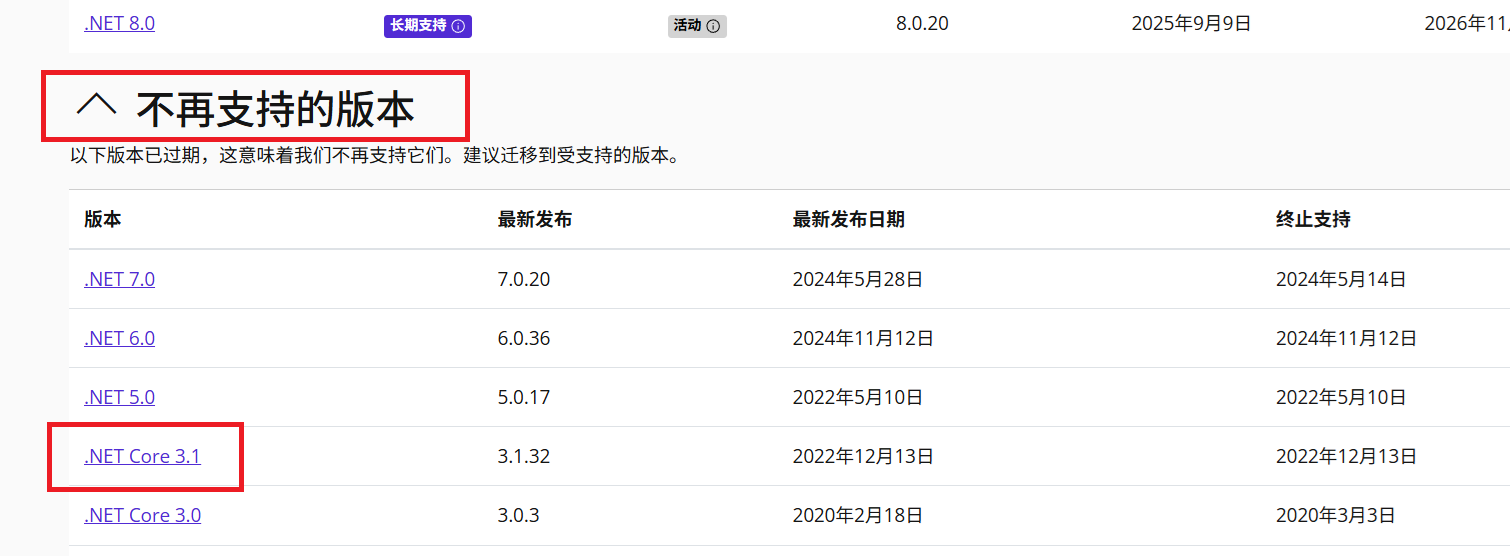Open the .NET 7.0 link
Image resolution: width=1510 pixels, height=556 pixels.
point(119,280)
